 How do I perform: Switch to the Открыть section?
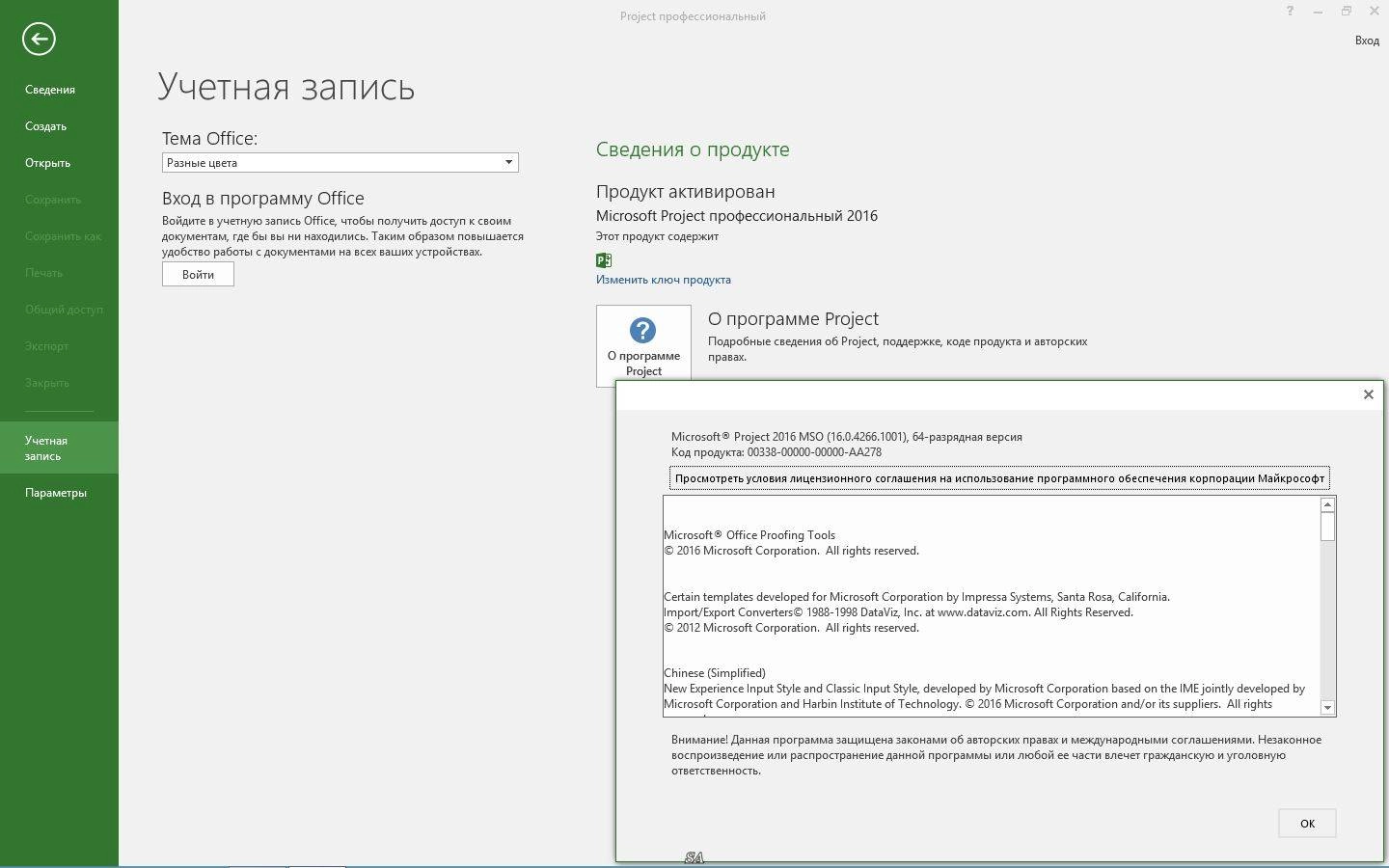(x=46, y=162)
